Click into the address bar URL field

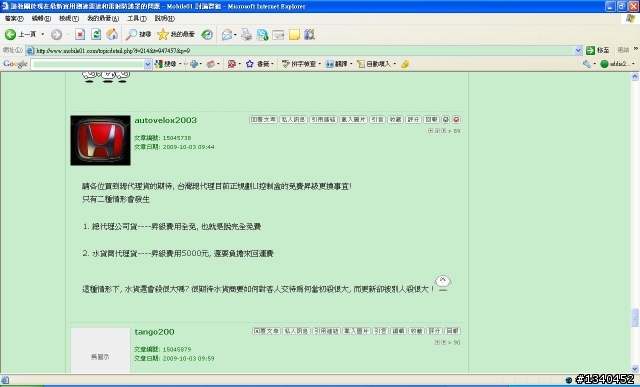click(x=300, y=51)
